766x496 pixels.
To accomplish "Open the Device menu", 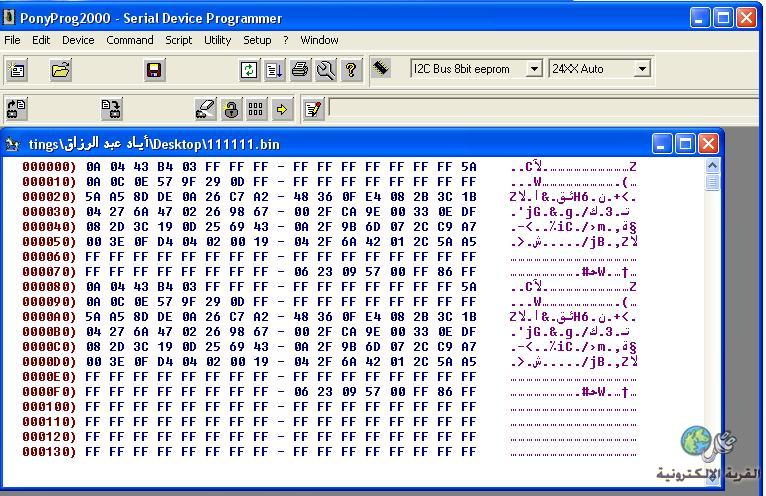I will click(x=78, y=40).
